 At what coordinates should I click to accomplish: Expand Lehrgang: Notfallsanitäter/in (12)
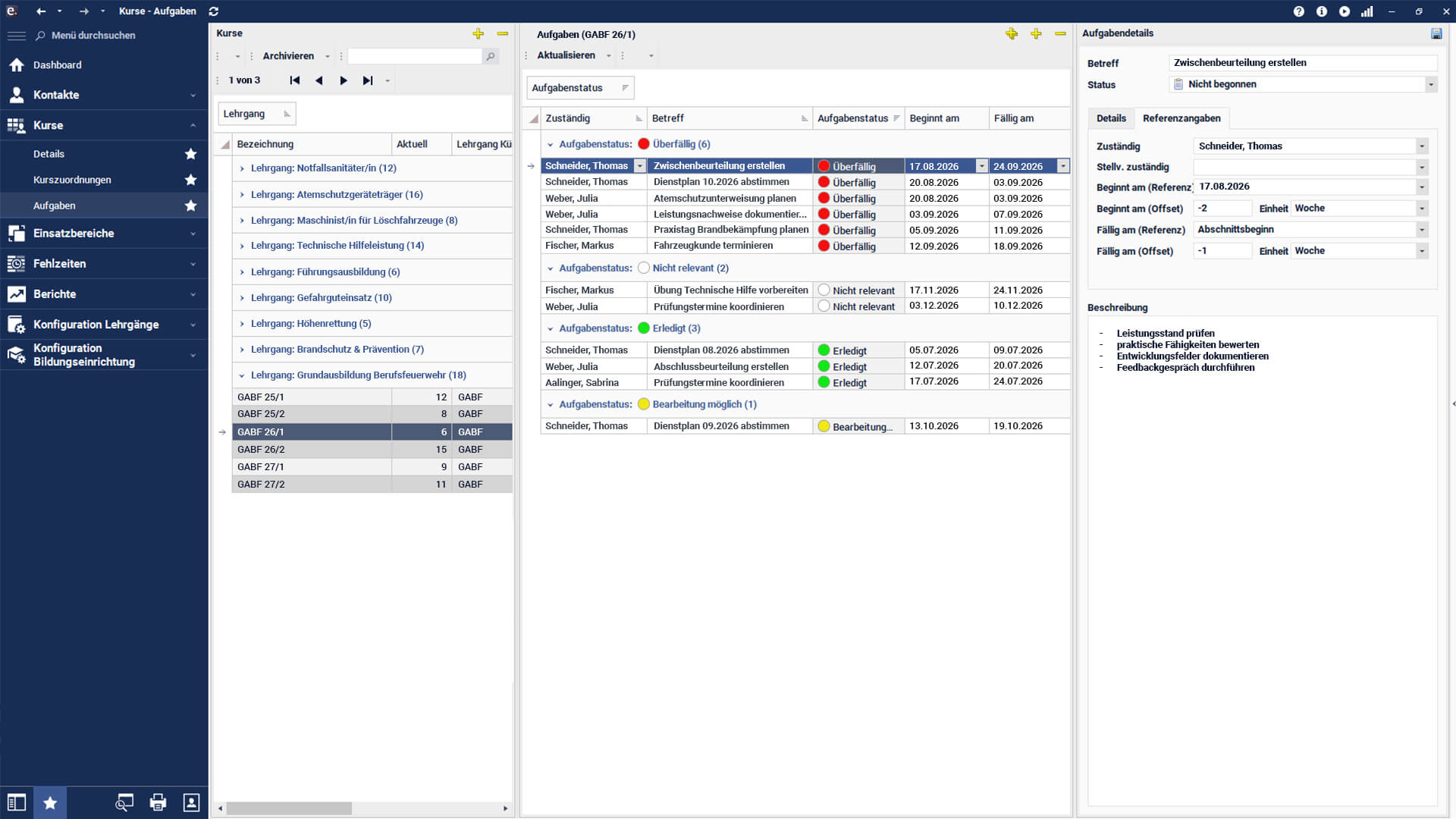(242, 168)
